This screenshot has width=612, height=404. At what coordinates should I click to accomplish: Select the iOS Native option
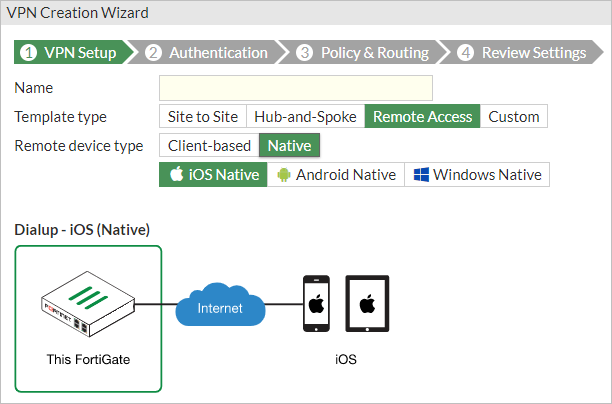pyautogui.click(x=213, y=174)
